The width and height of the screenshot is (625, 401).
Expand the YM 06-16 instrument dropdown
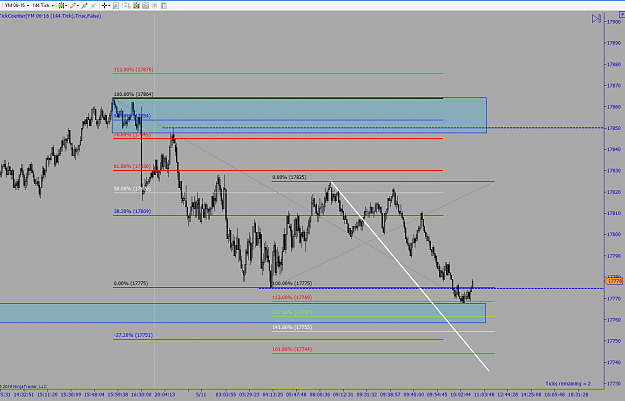click(28, 6)
